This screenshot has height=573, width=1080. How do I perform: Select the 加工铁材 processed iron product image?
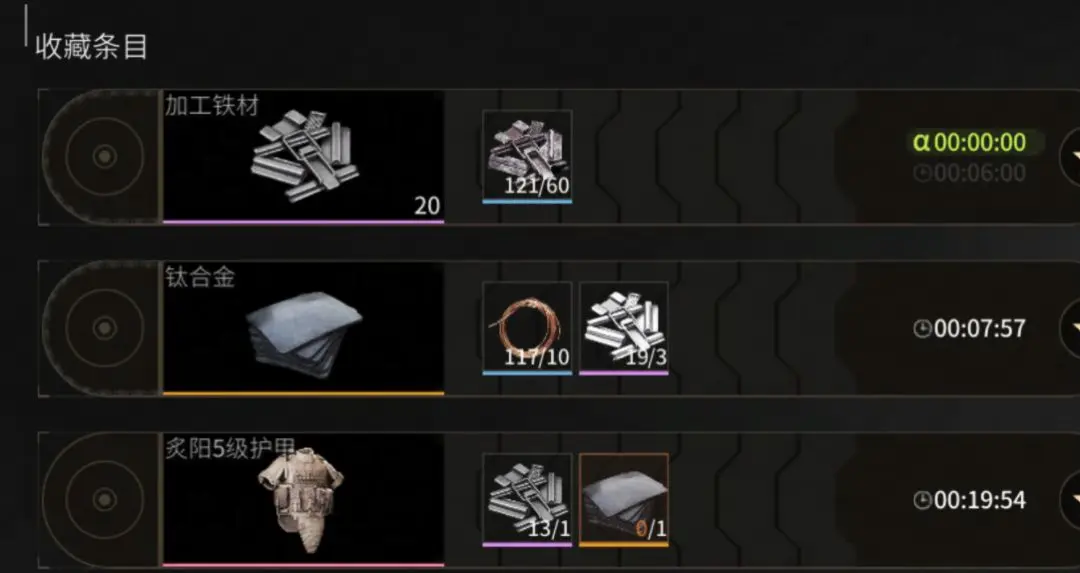coord(303,158)
